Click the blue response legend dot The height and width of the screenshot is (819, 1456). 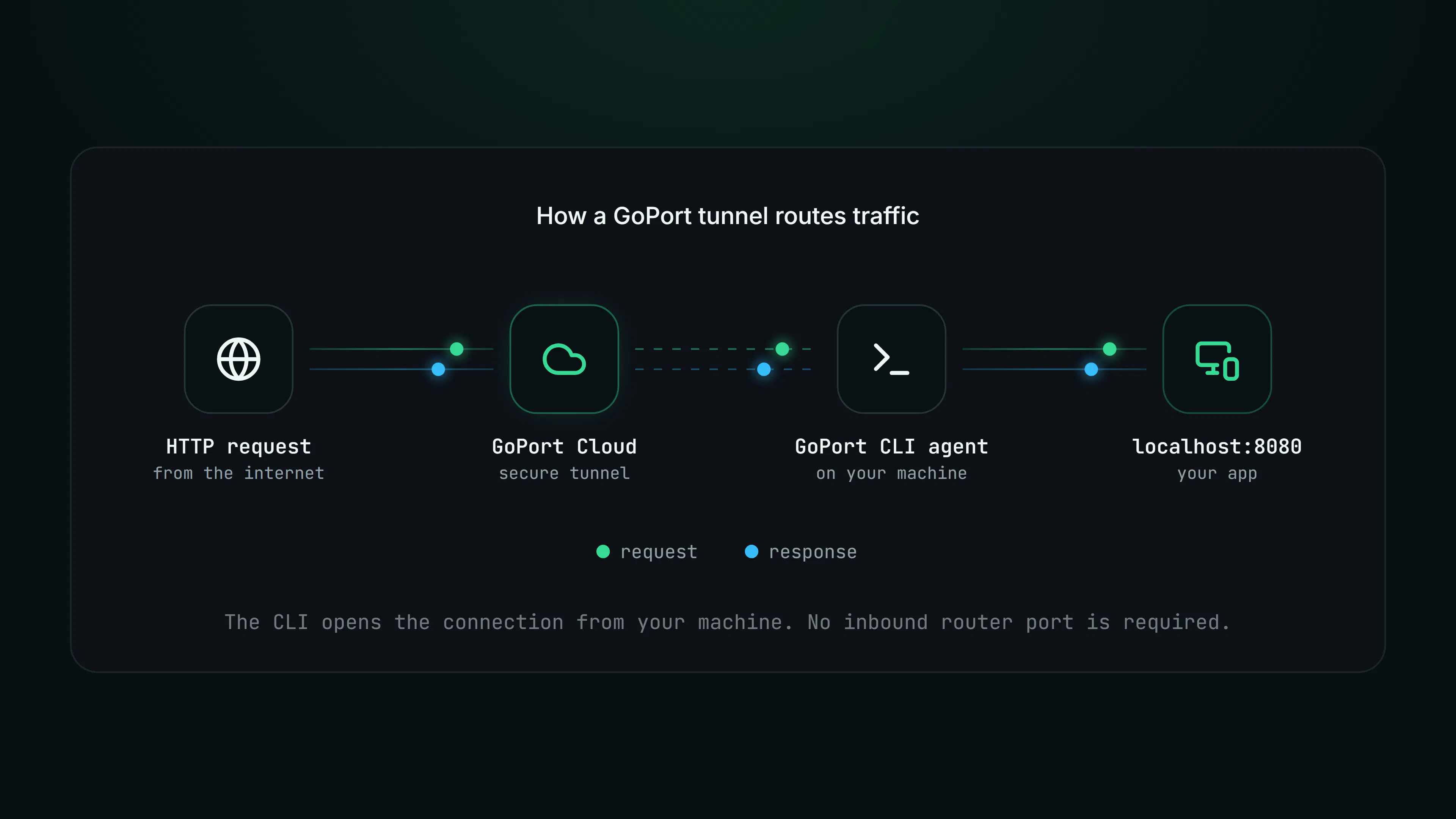[751, 551]
